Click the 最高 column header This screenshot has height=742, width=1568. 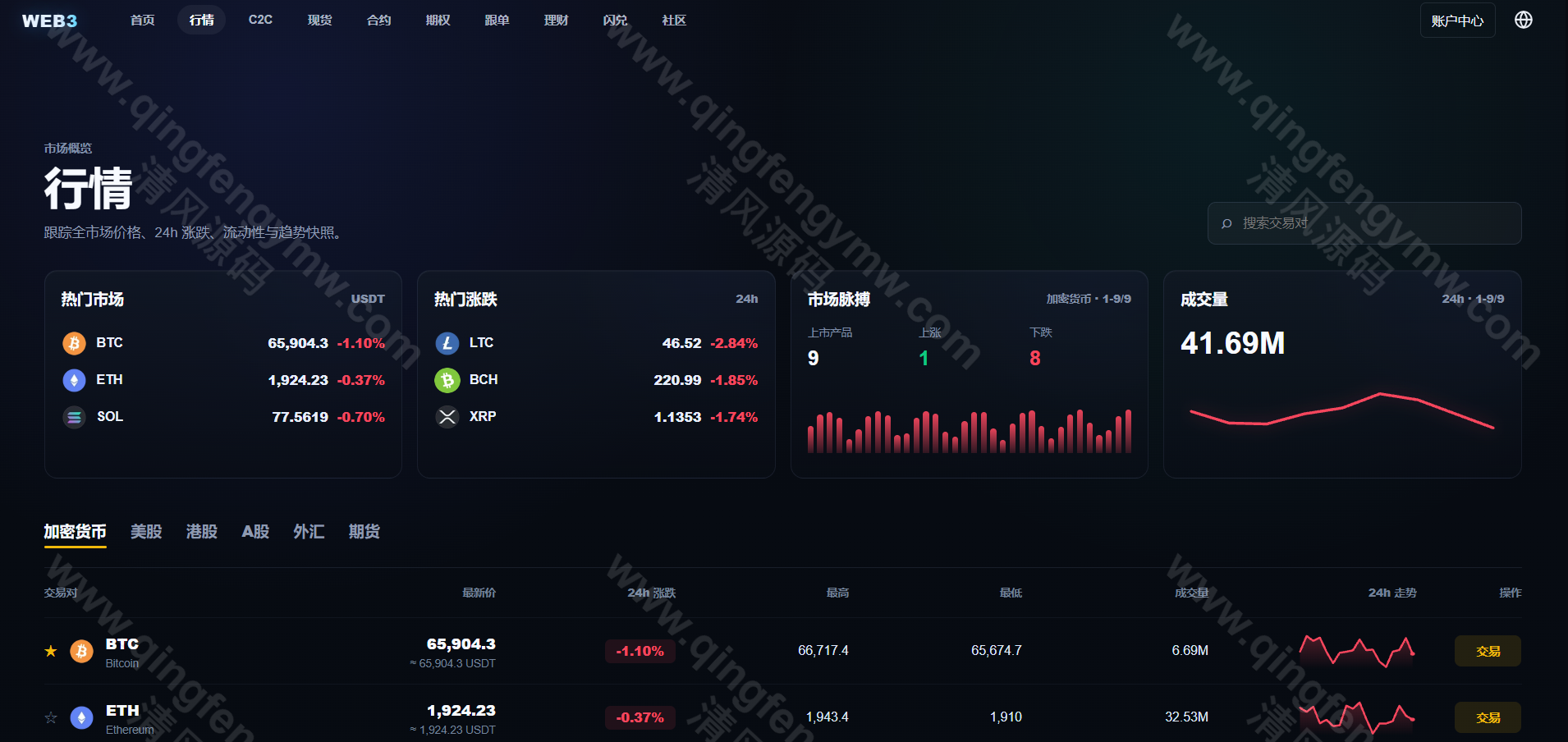click(838, 593)
